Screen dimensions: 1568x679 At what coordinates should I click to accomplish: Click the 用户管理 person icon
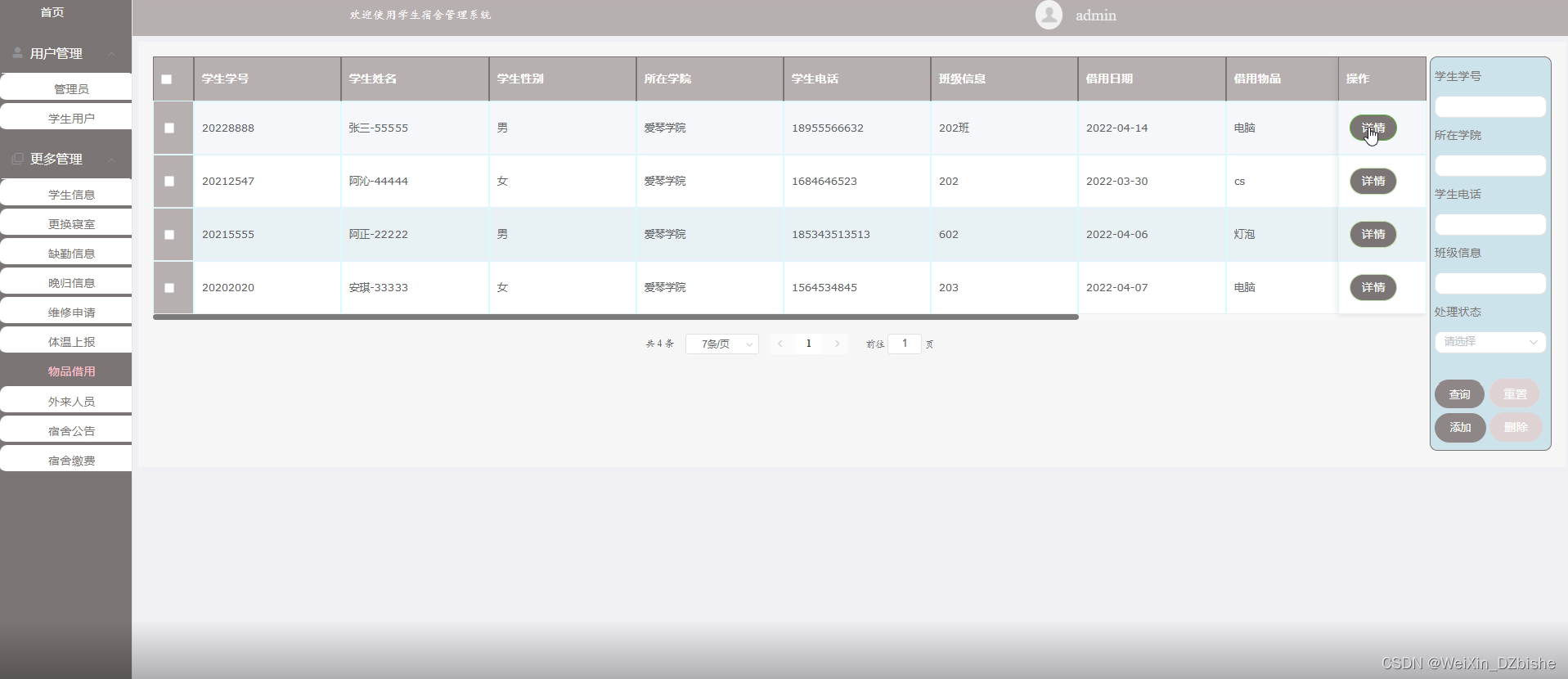(x=17, y=52)
